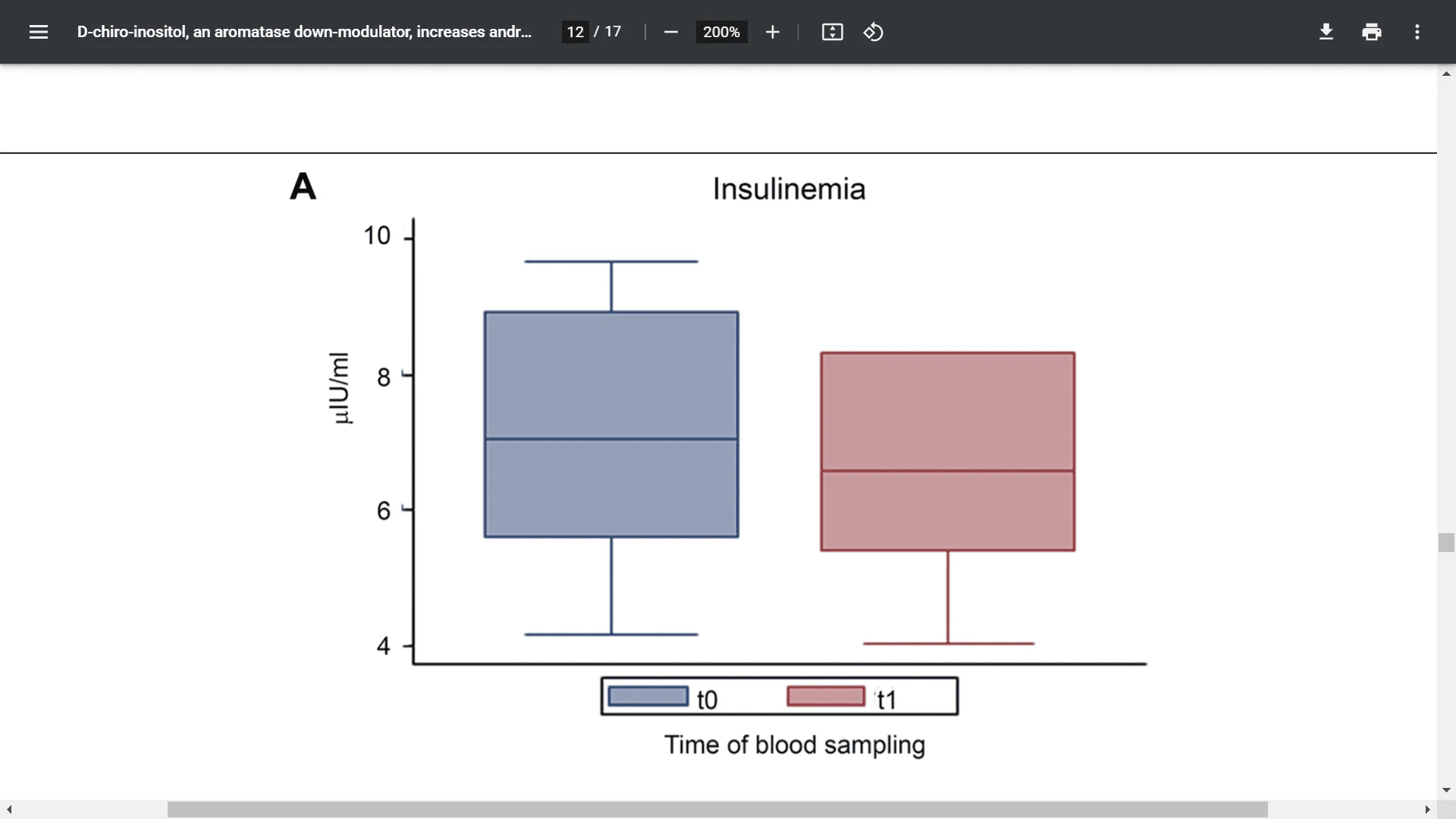This screenshot has height=819, width=1456.
Task: Click the y-axis value 4
Action: tap(384, 646)
